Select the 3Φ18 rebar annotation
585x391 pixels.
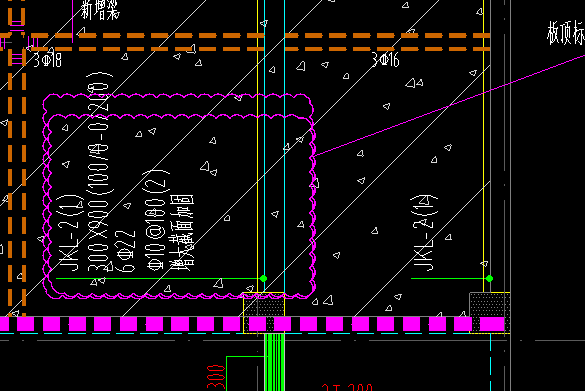[47, 60]
